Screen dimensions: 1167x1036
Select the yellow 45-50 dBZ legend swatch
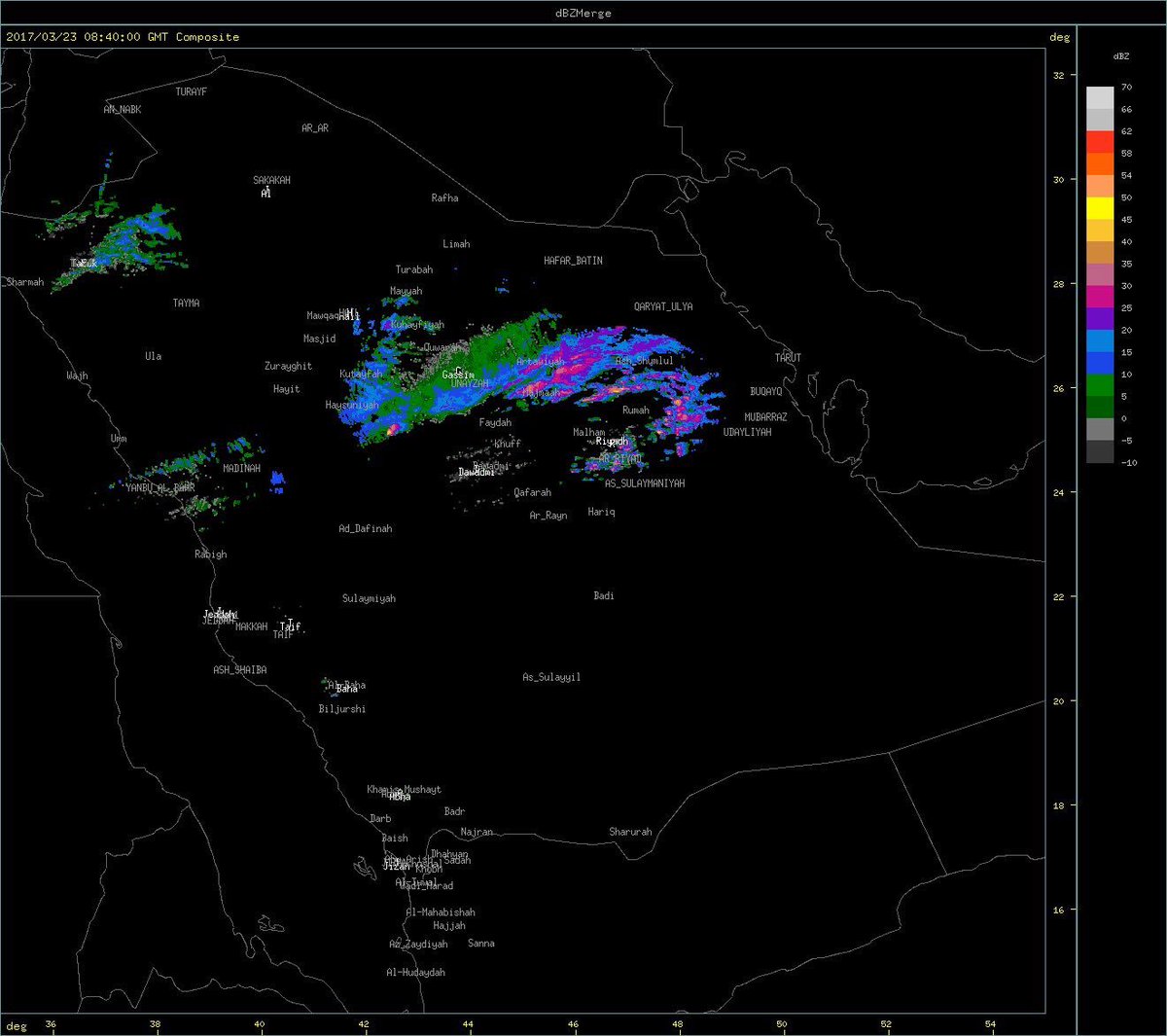click(x=1100, y=208)
